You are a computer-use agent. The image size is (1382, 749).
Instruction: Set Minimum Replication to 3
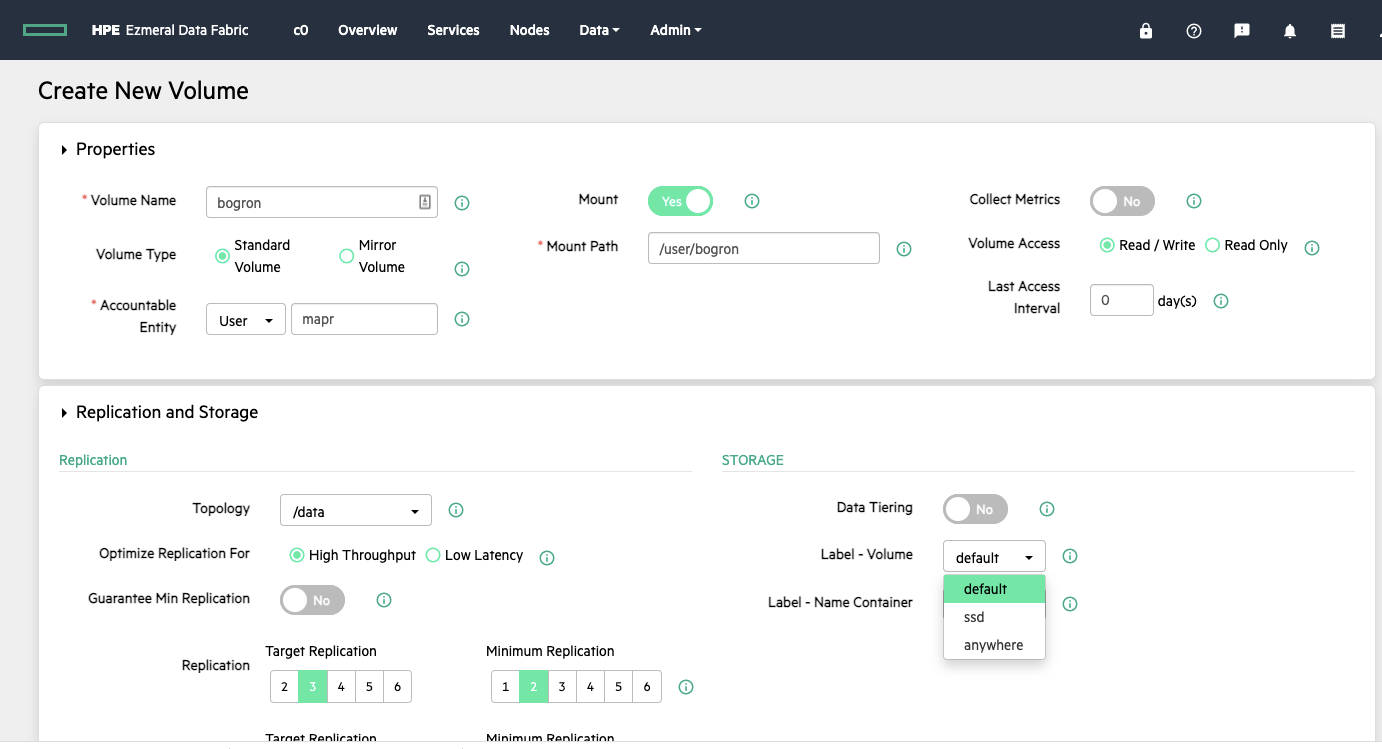(562, 687)
